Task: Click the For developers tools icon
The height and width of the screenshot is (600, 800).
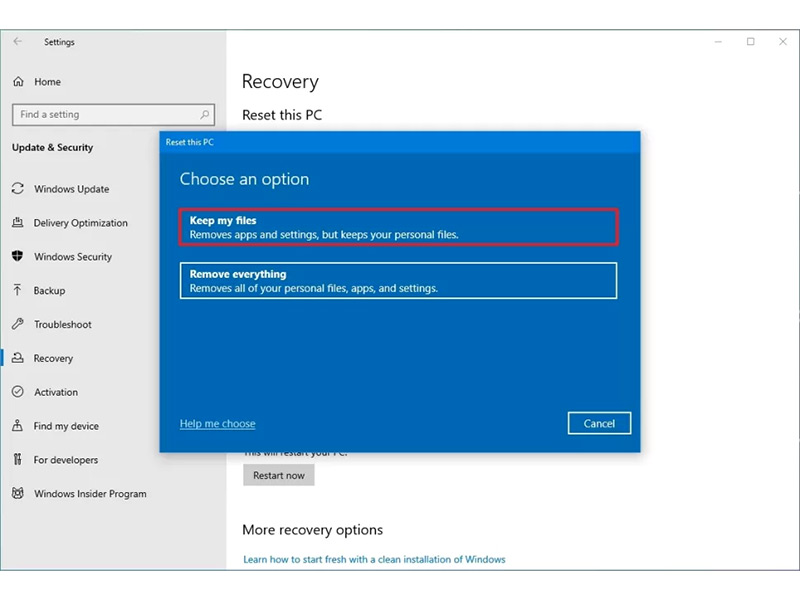Action: 18,460
